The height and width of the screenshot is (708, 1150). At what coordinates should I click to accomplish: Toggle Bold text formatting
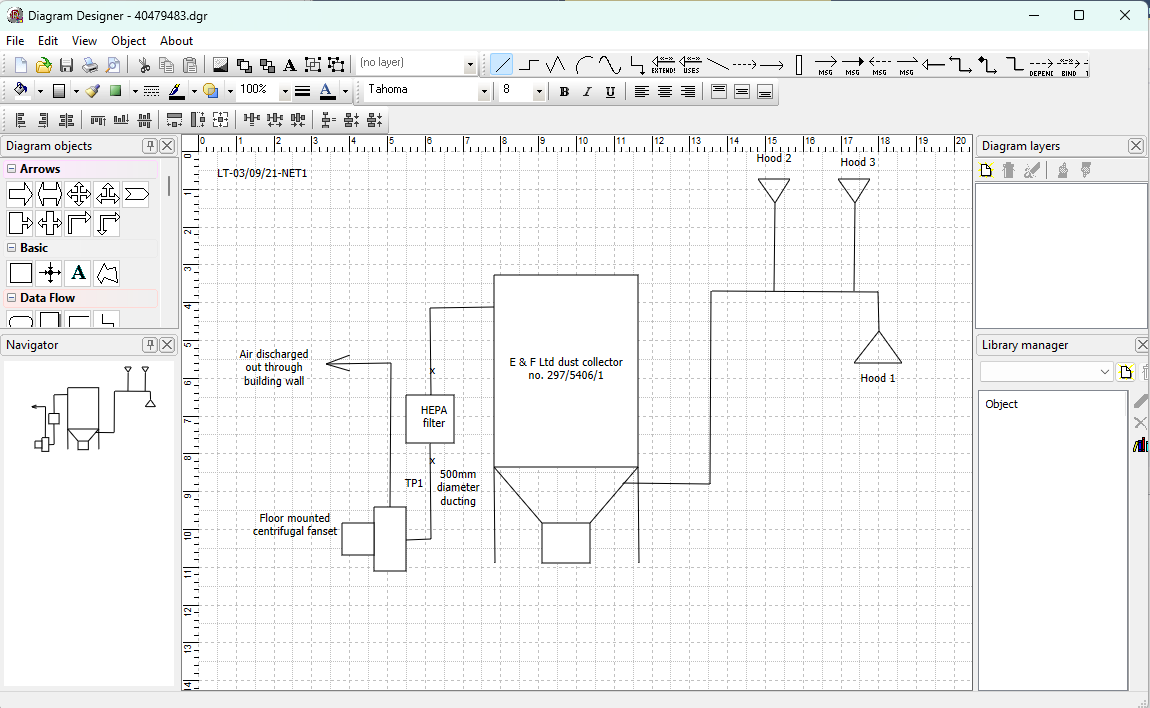tap(564, 92)
